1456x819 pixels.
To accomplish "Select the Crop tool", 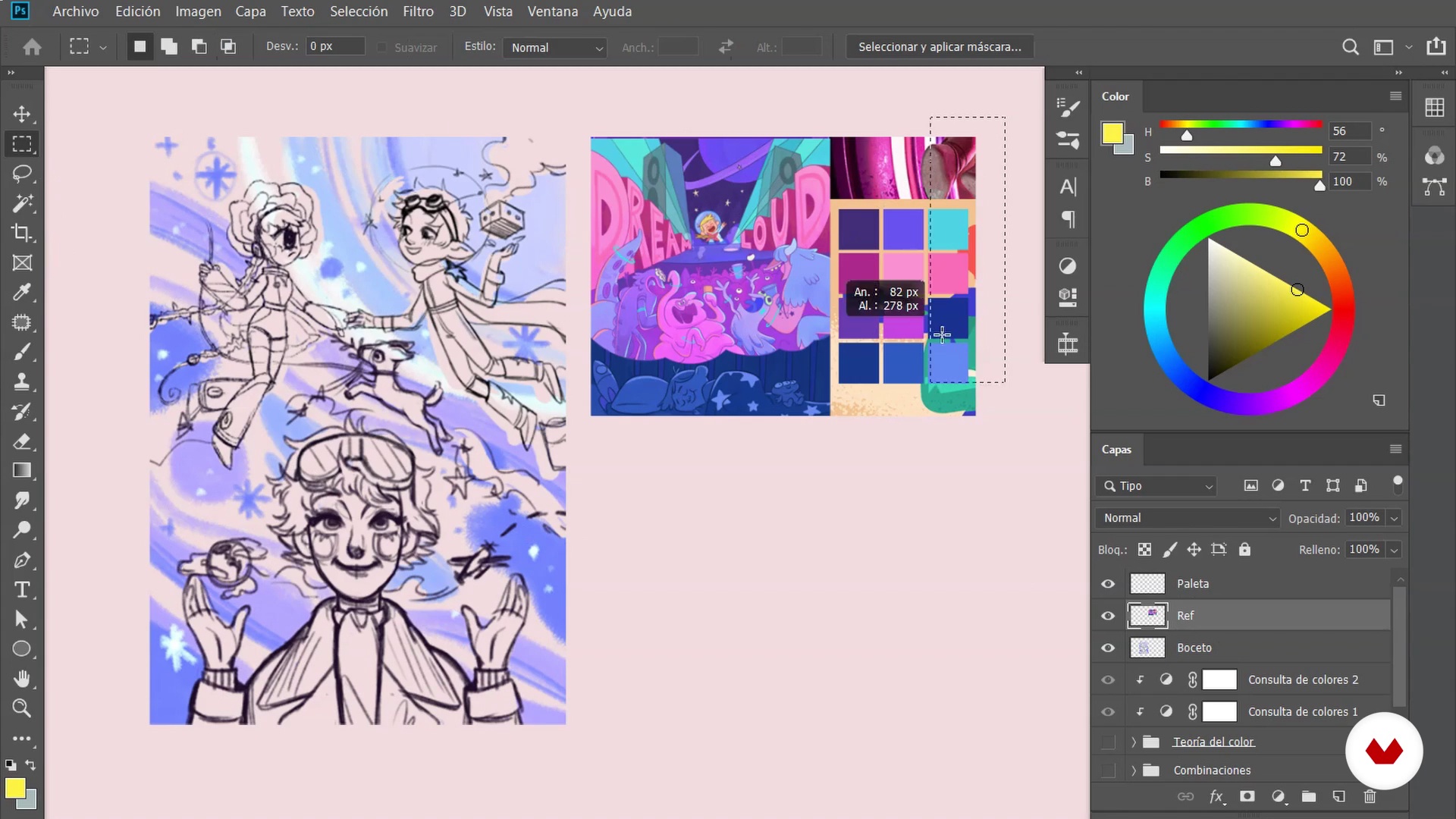I will click(22, 233).
